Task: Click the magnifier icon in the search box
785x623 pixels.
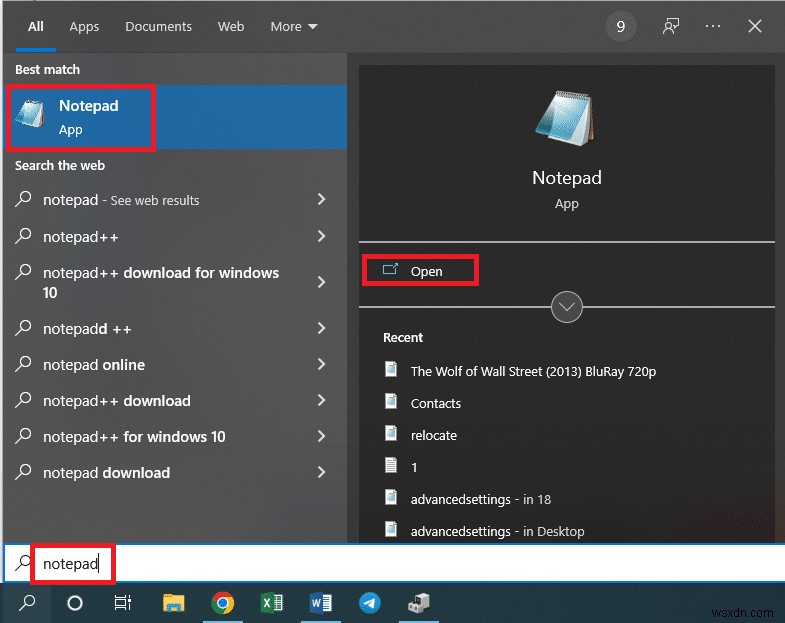Action: (22, 562)
